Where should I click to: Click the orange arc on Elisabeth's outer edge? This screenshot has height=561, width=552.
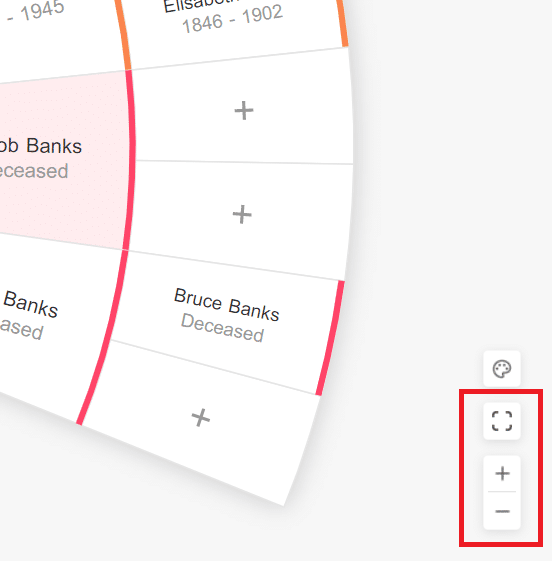pos(342,23)
